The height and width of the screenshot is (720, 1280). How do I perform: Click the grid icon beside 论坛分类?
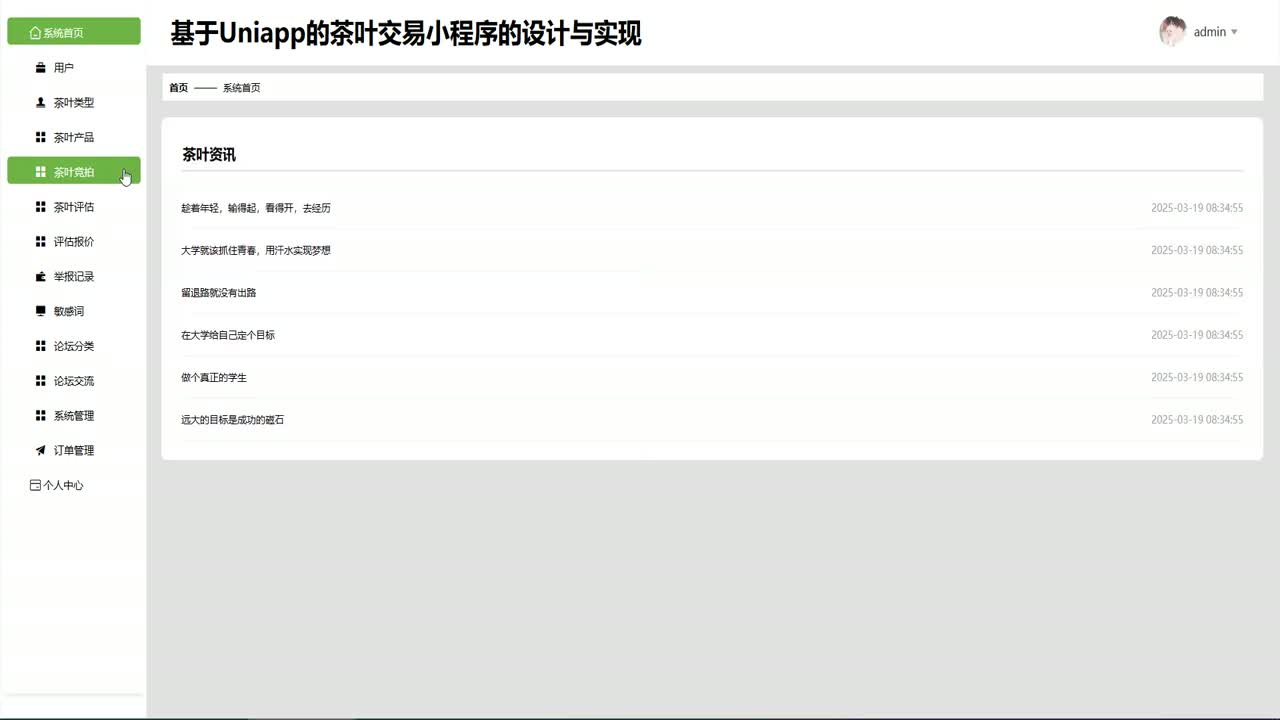coord(40,346)
